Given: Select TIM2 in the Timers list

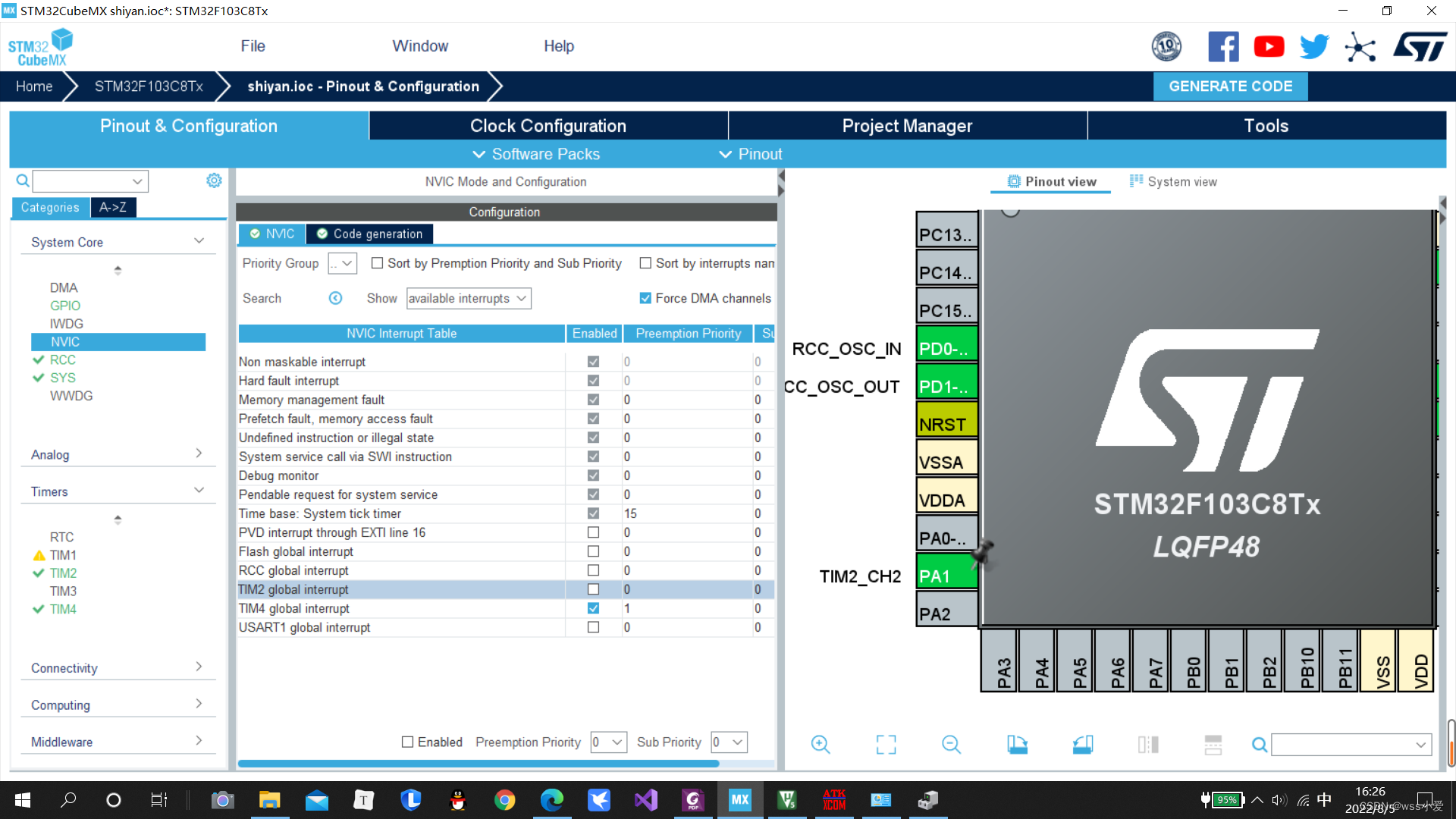Looking at the screenshot, I should pyautogui.click(x=63, y=573).
